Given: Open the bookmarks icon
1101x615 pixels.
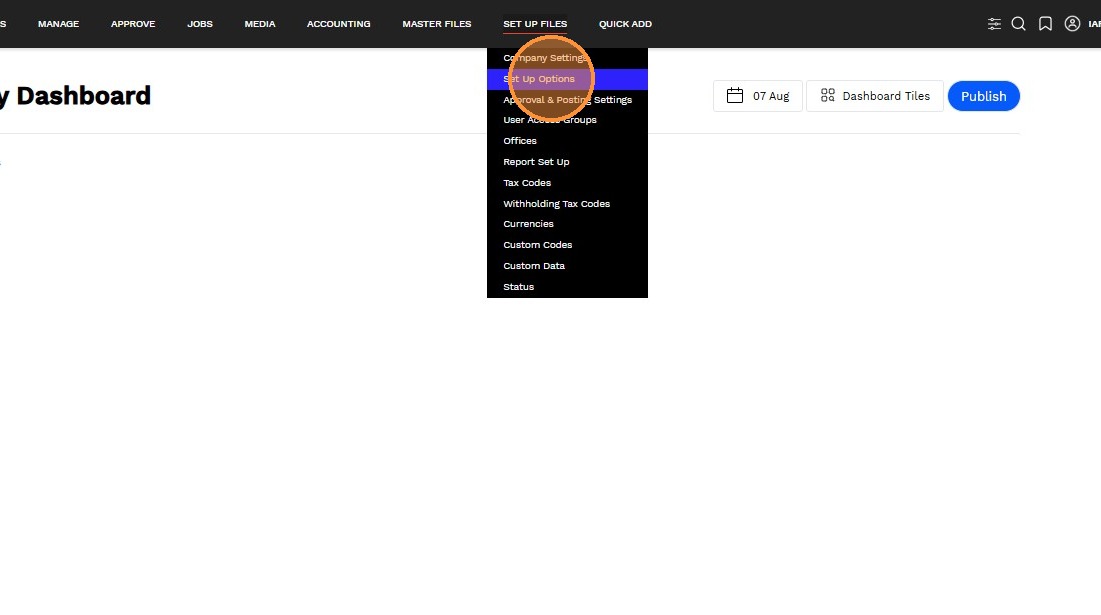Looking at the screenshot, I should click(x=1045, y=24).
